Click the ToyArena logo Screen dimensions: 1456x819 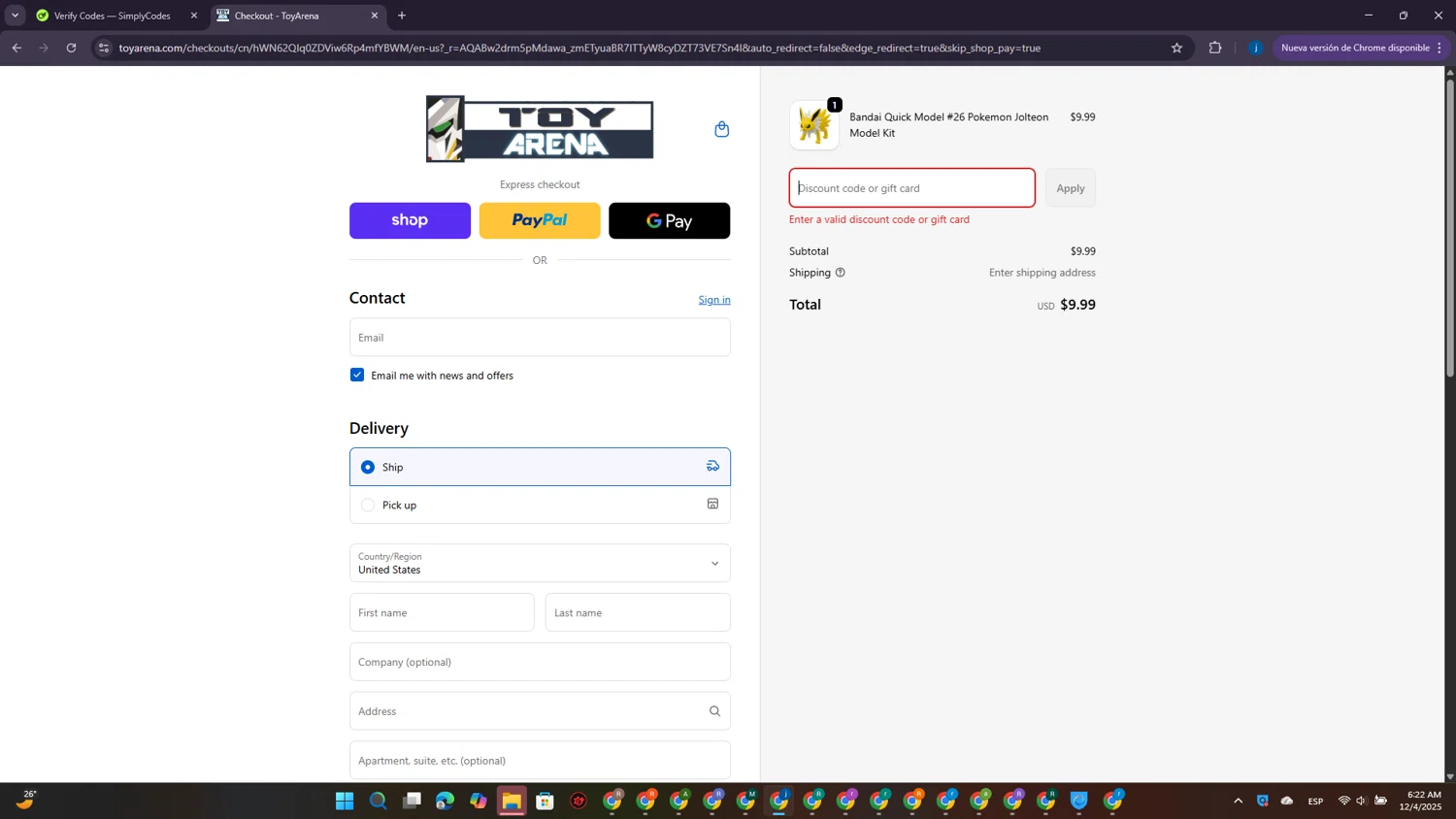click(540, 128)
